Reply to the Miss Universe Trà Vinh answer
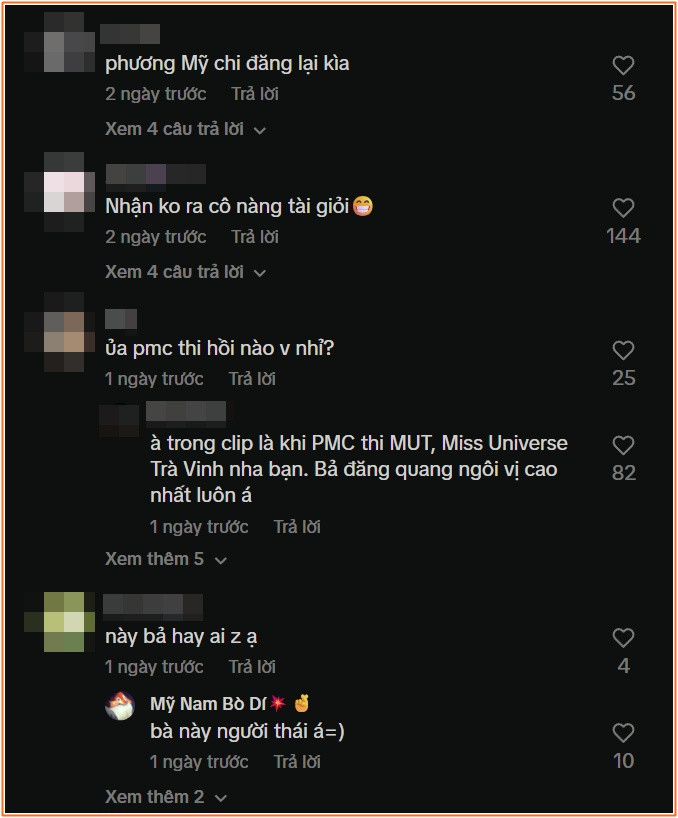The width and height of the screenshot is (678, 818). tap(297, 527)
